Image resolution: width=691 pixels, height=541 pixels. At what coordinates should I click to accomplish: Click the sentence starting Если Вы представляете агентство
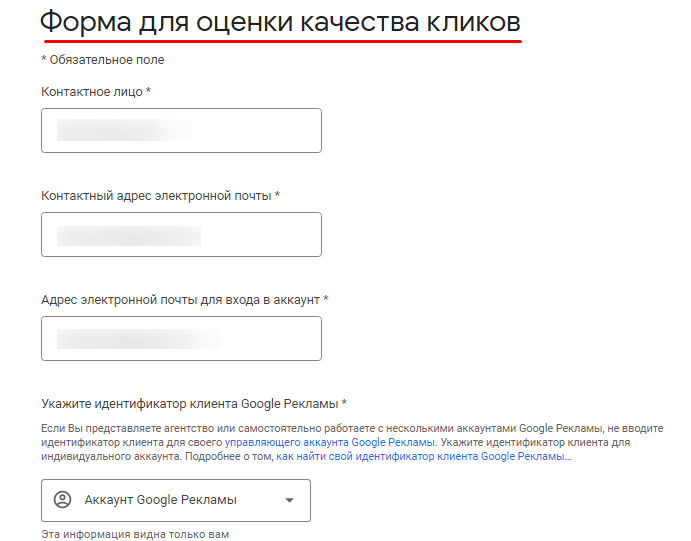pos(300,428)
